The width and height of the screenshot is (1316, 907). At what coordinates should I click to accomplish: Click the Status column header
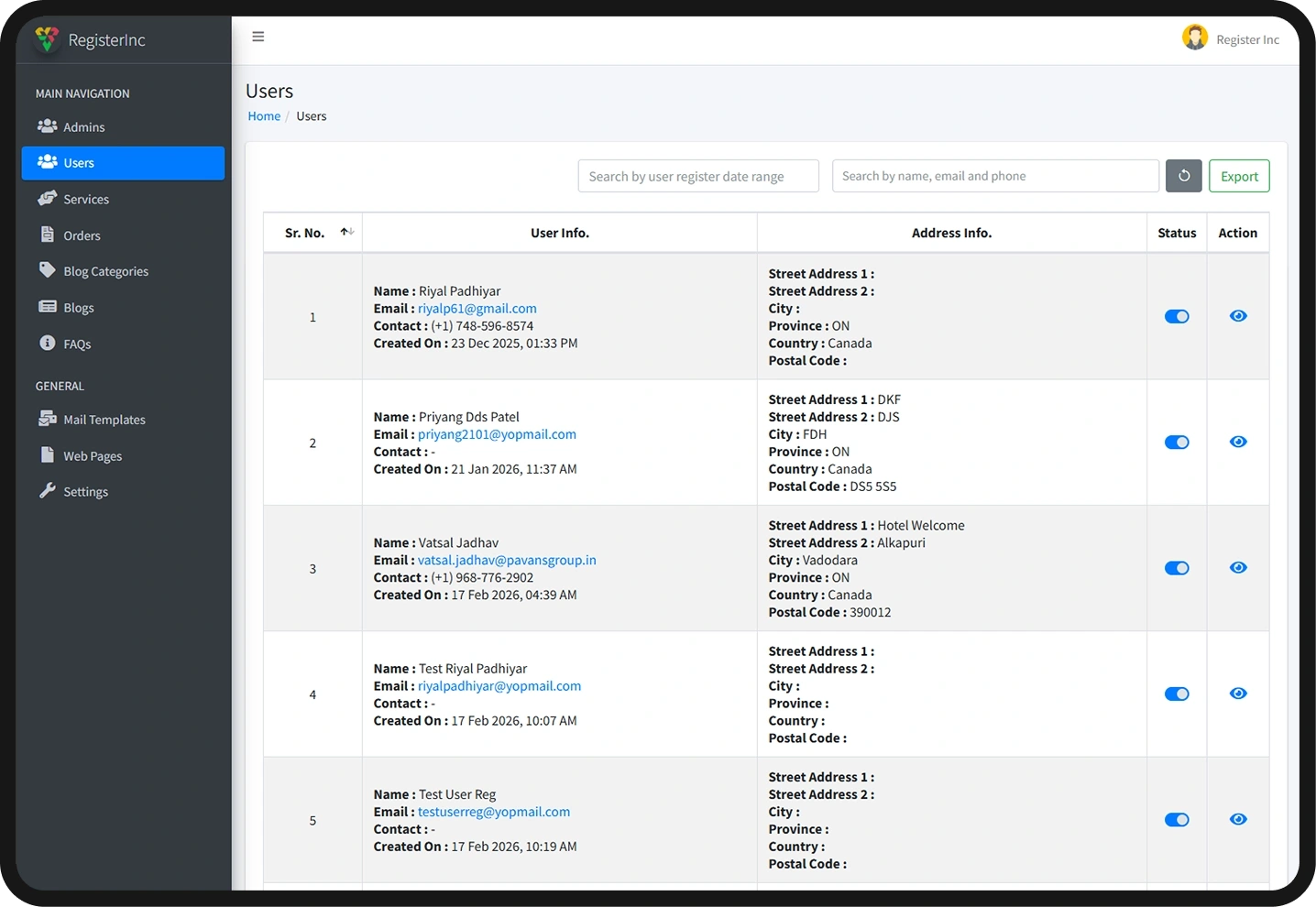(x=1177, y=233)
